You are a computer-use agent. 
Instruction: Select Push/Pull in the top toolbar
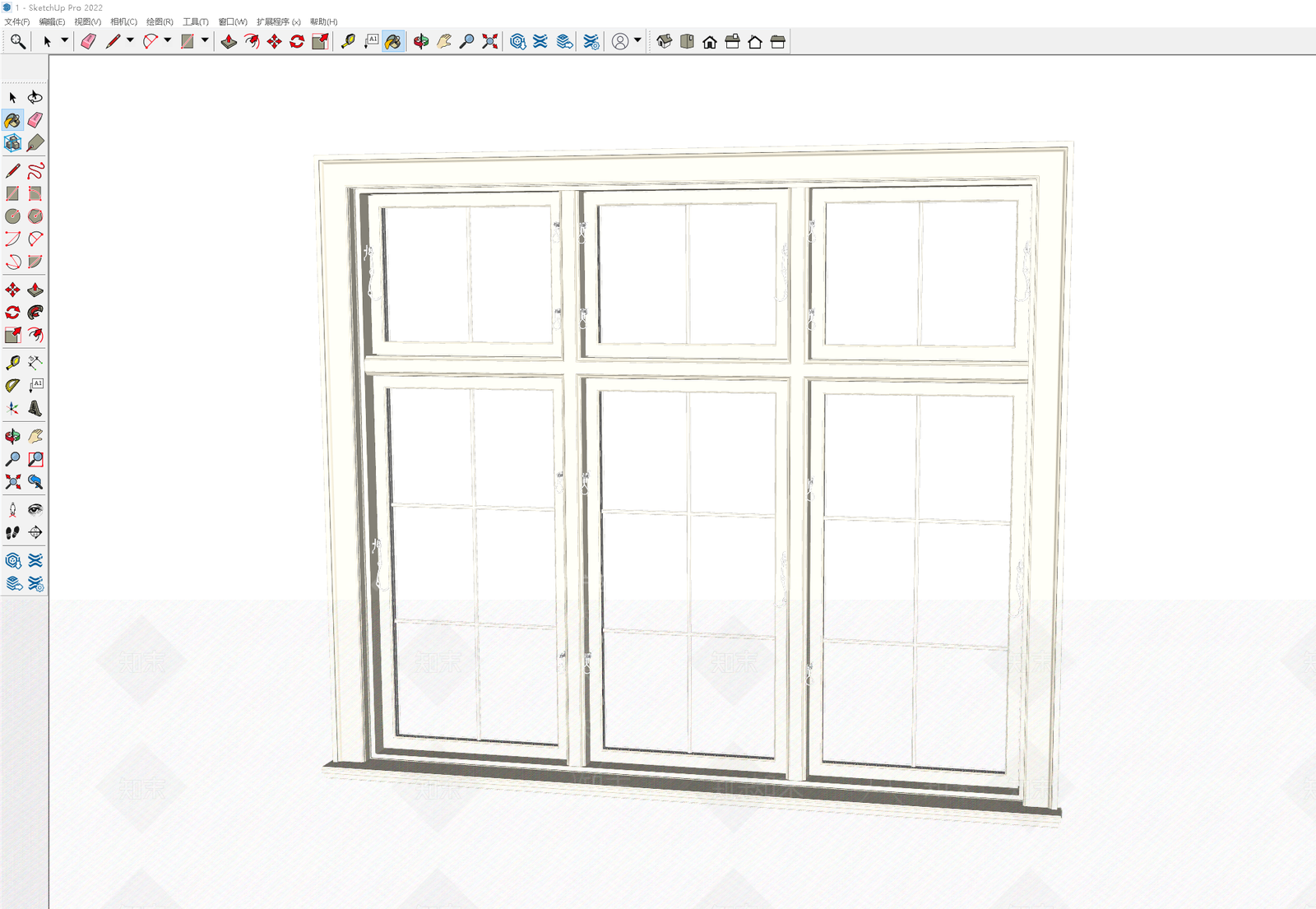(x=229, y=41)
